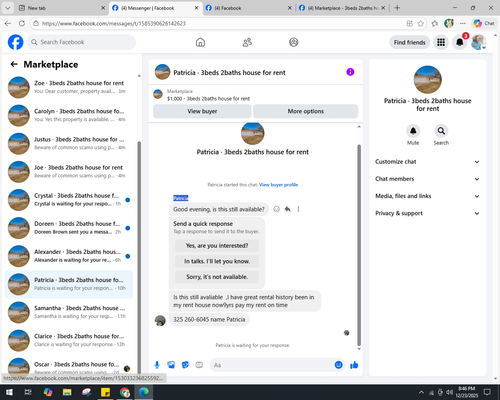Open the Clarice conversation in chat list
500x400 pixels.
pos(69,340)
